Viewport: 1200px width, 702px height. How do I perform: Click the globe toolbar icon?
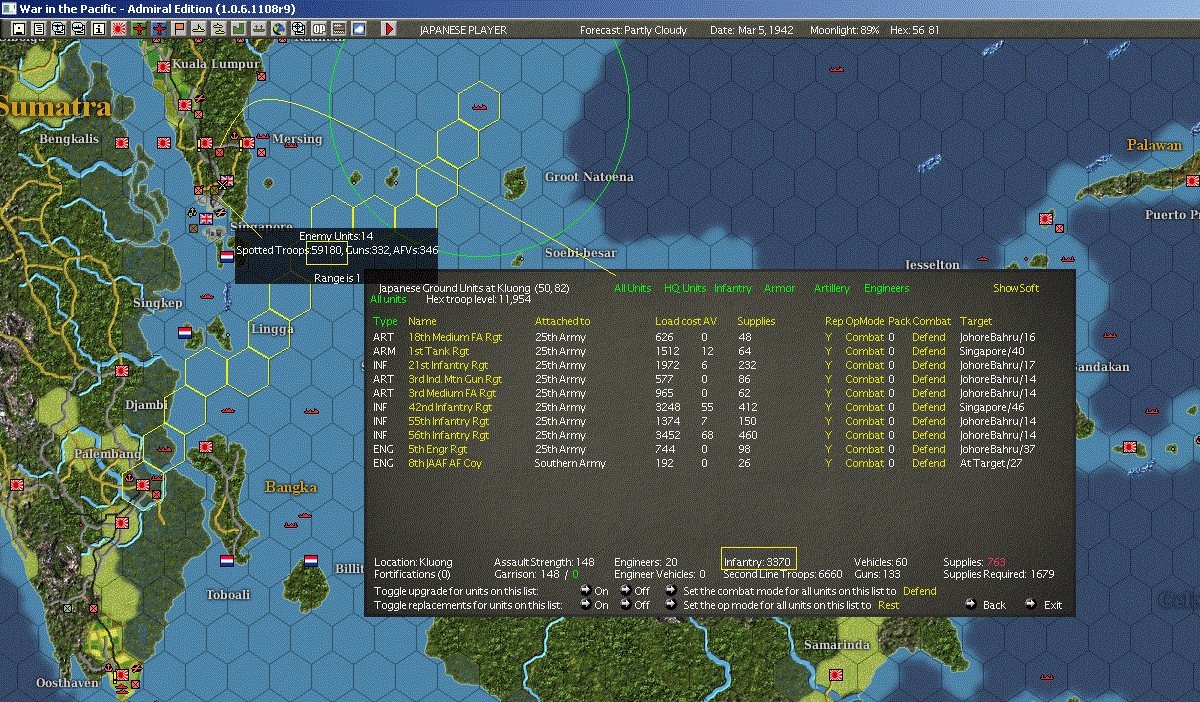click(278, 29)
